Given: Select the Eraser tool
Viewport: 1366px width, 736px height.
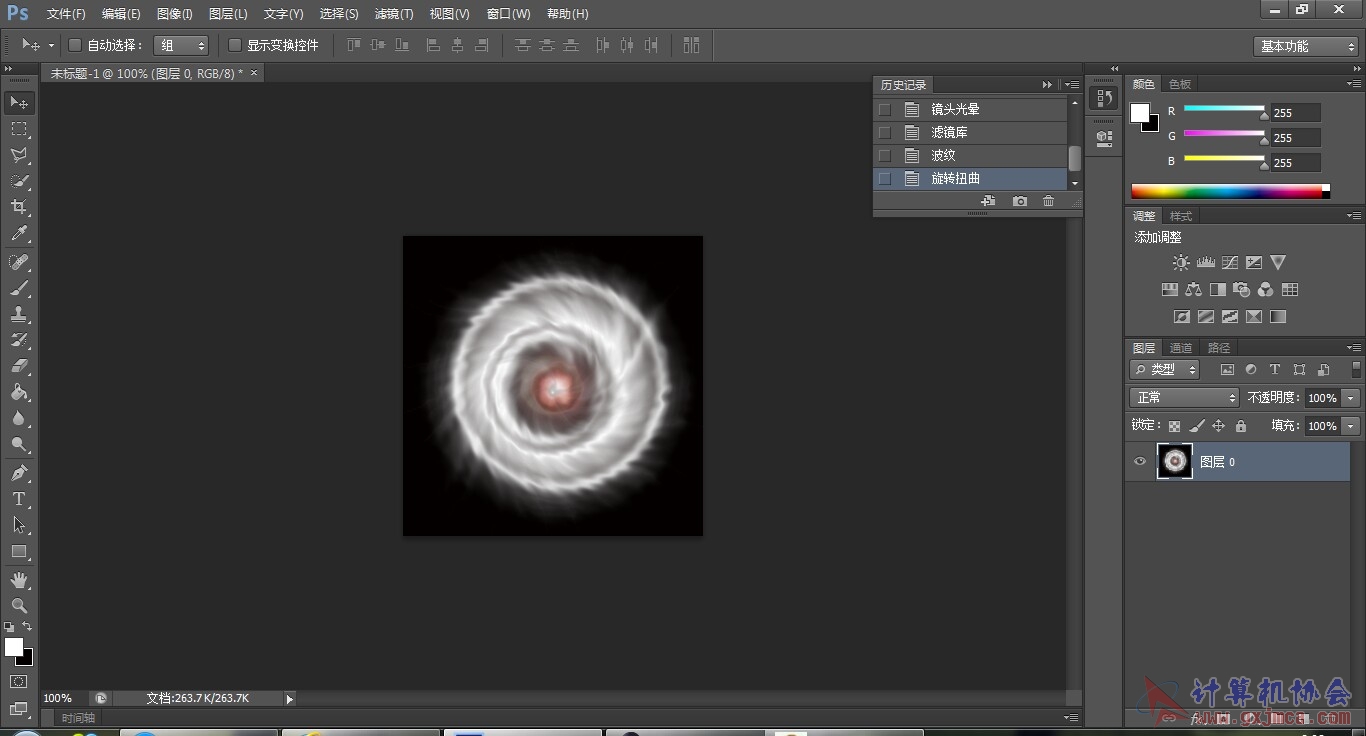Looking at the screenshot, I should click(19, 366).
